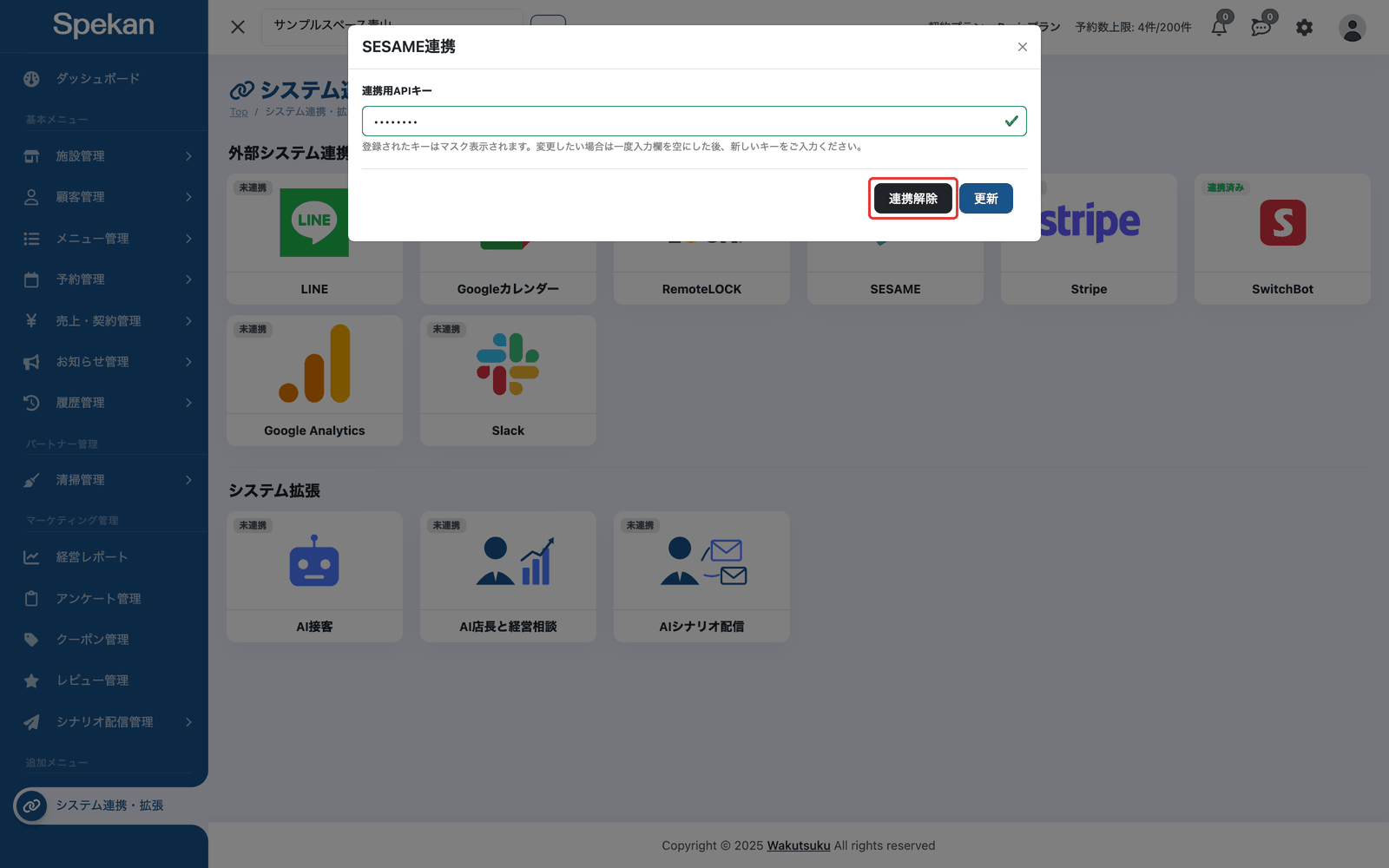Click the X icon beside space name
The height and width of the screenshot is (868, 1389).
click(238, 27)
